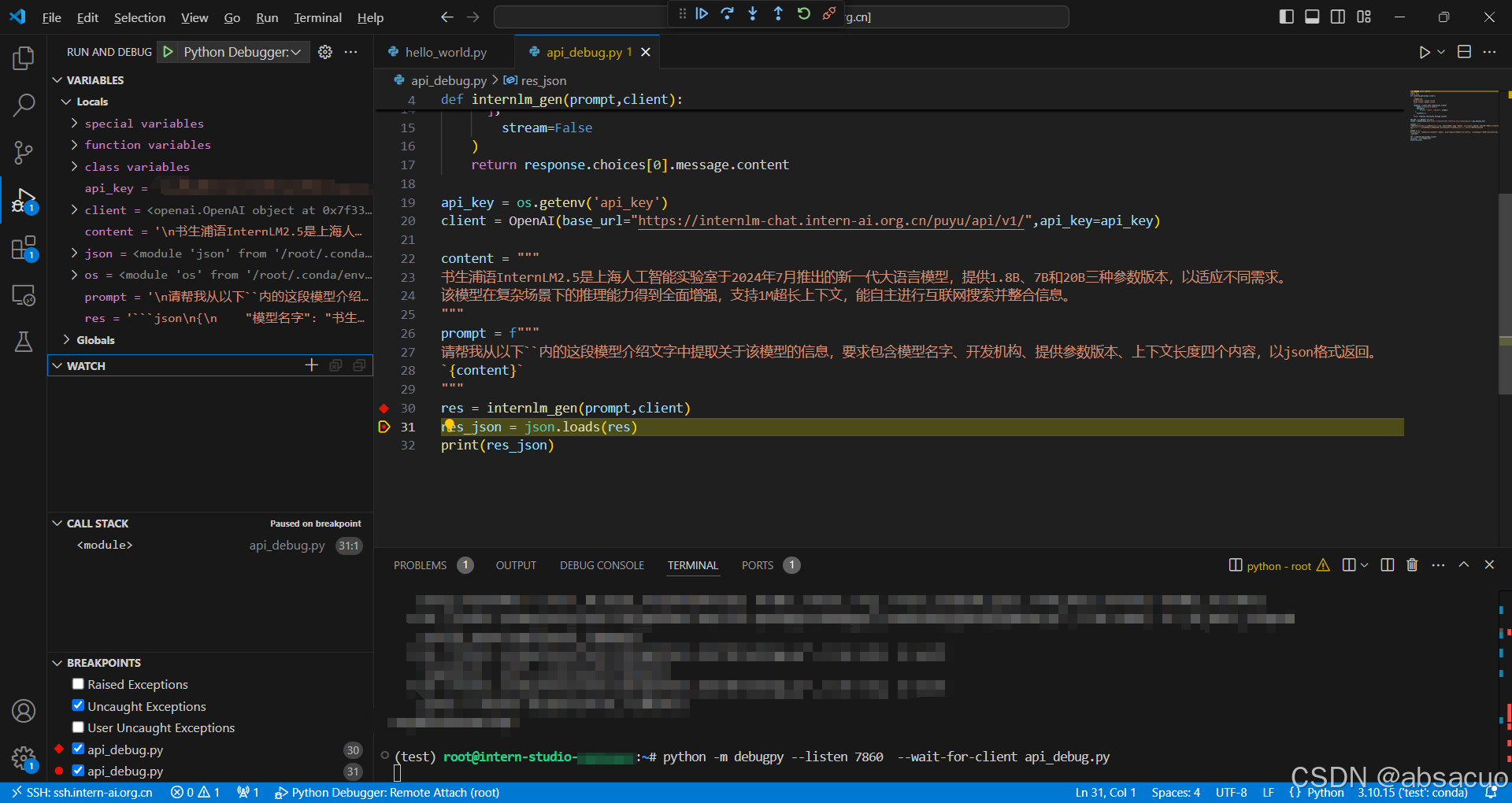Open the Explorer view in activity bar

[24, 57]
